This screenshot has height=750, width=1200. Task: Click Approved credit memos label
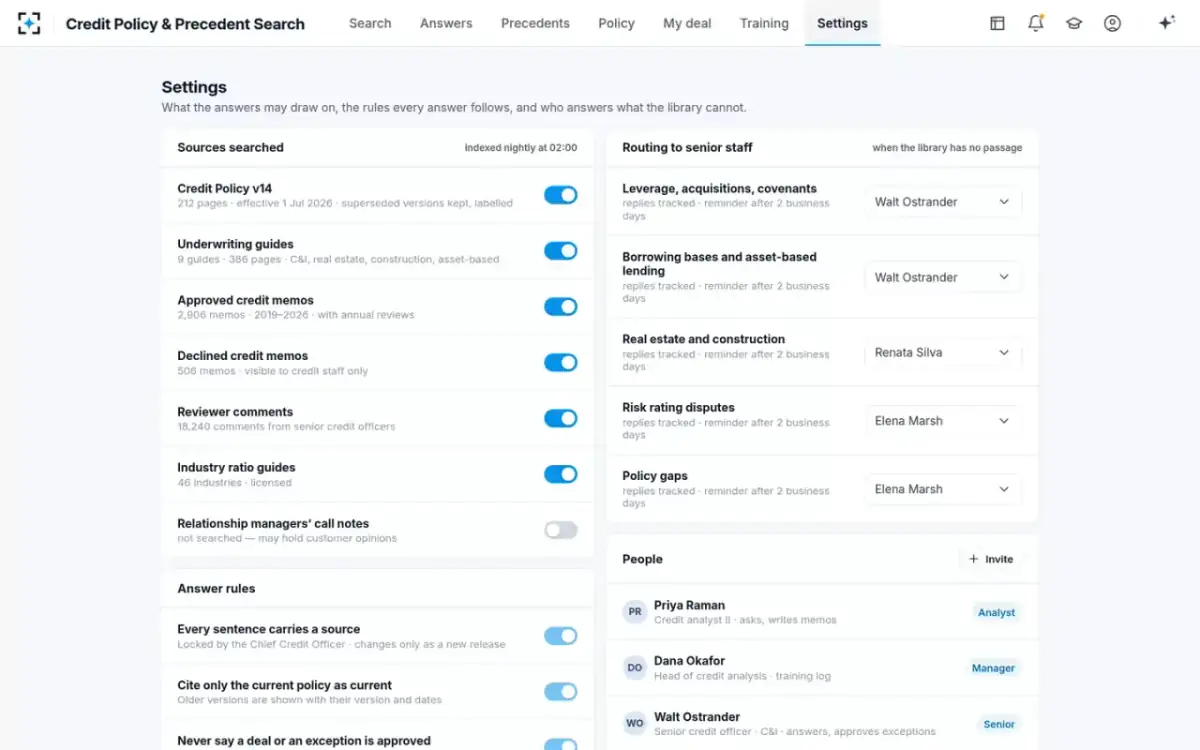click(245, 300)
